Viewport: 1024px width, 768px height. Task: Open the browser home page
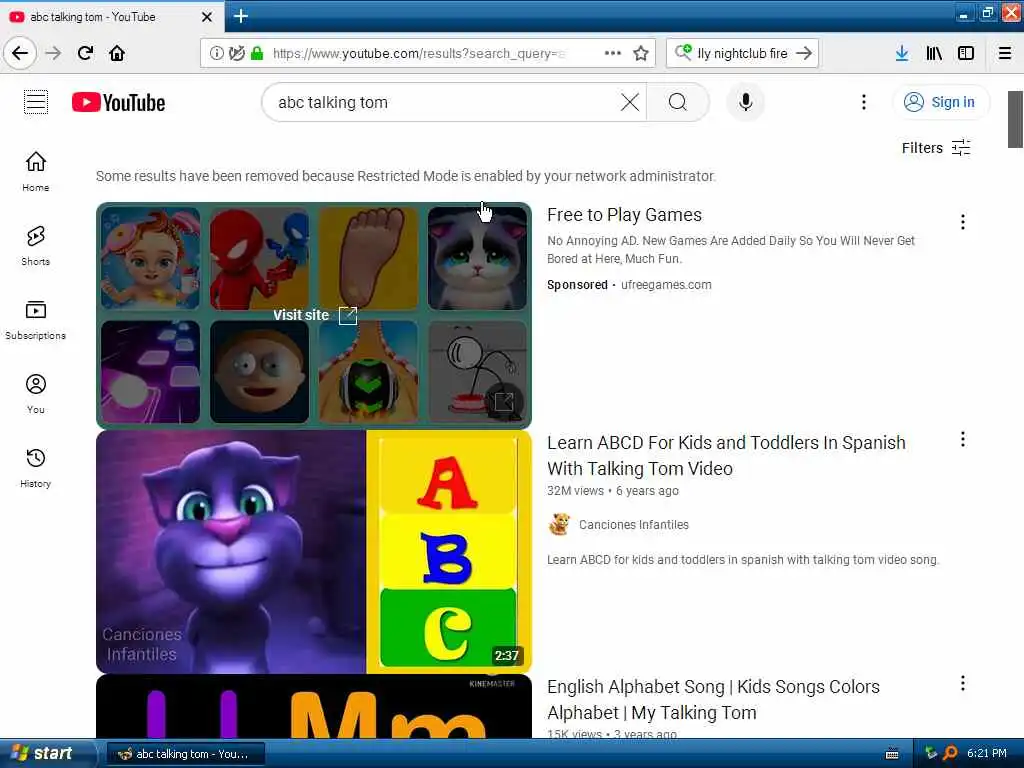click(x=117, y=53)
